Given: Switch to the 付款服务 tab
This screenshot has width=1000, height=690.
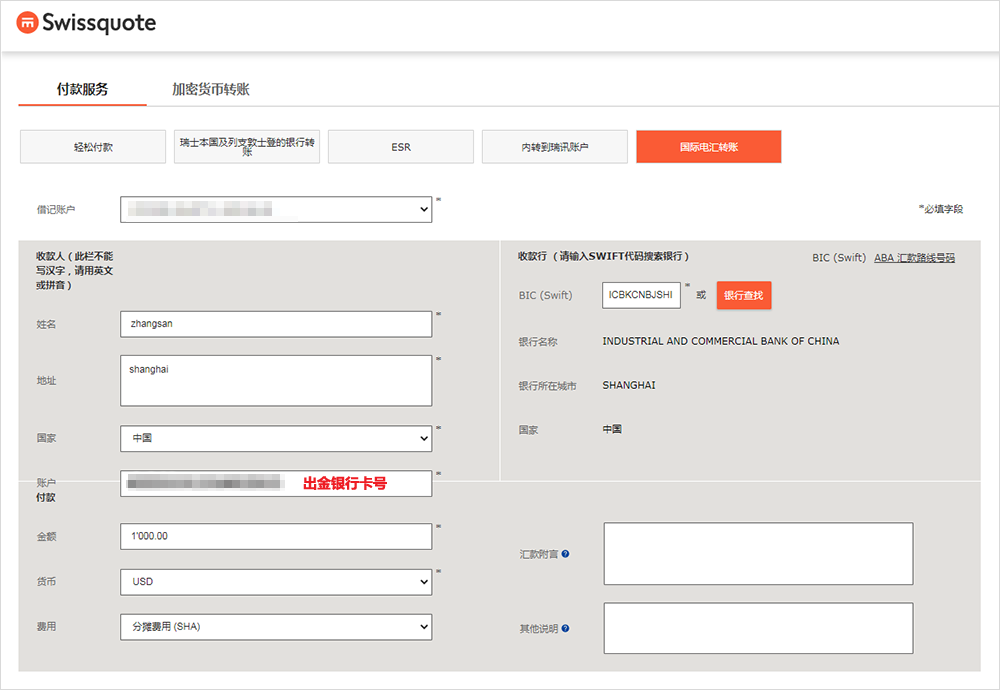Looking at the screenshot, I should (82, 89).
